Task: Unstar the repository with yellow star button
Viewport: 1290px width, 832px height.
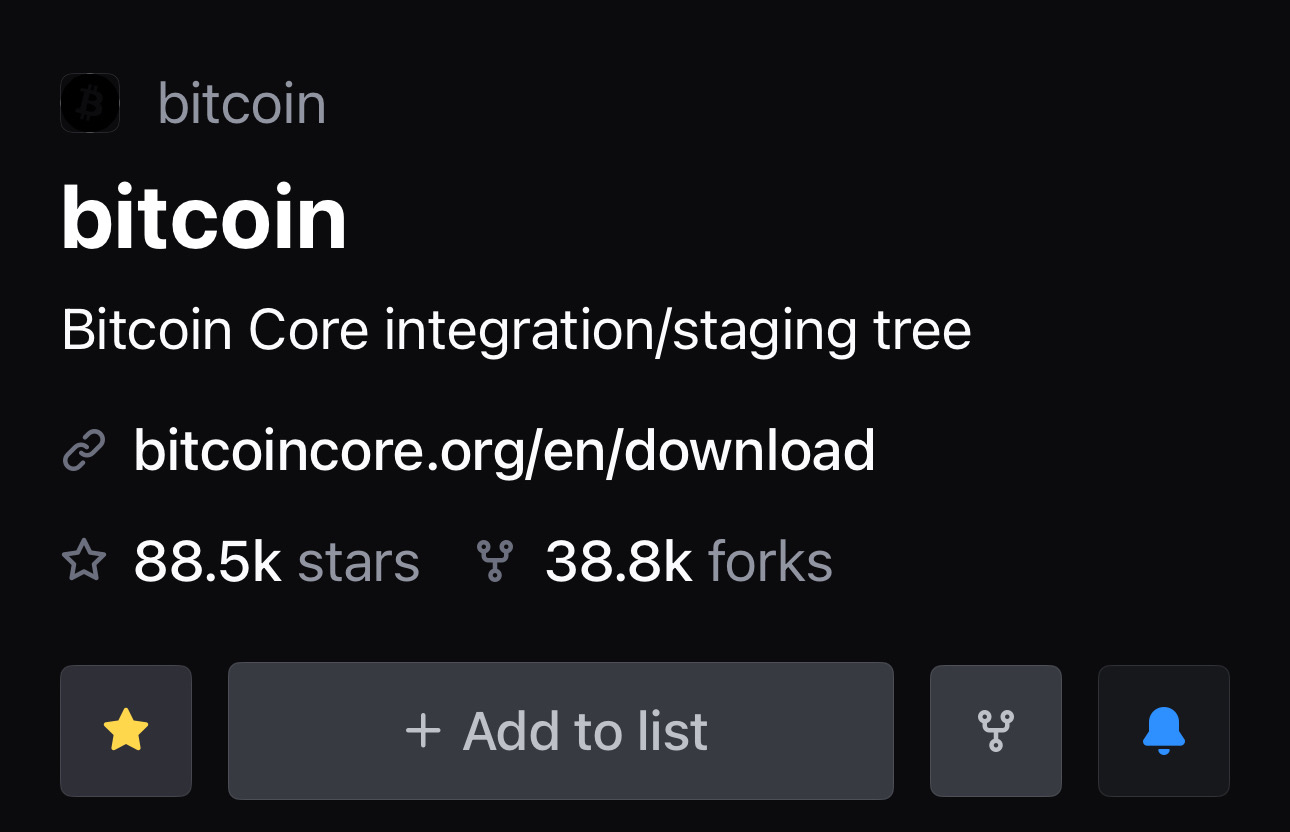Action: point(126,731)
